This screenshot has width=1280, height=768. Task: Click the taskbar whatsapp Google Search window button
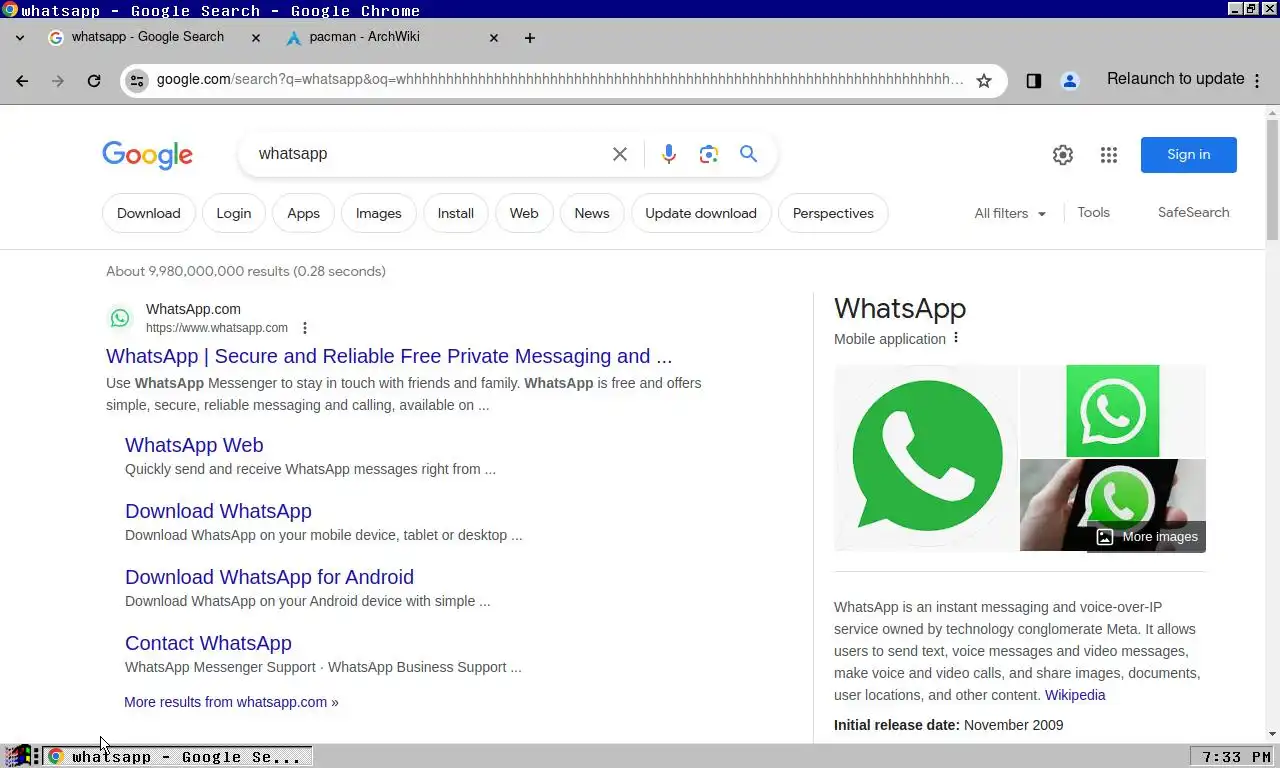[x=177, y=757]
